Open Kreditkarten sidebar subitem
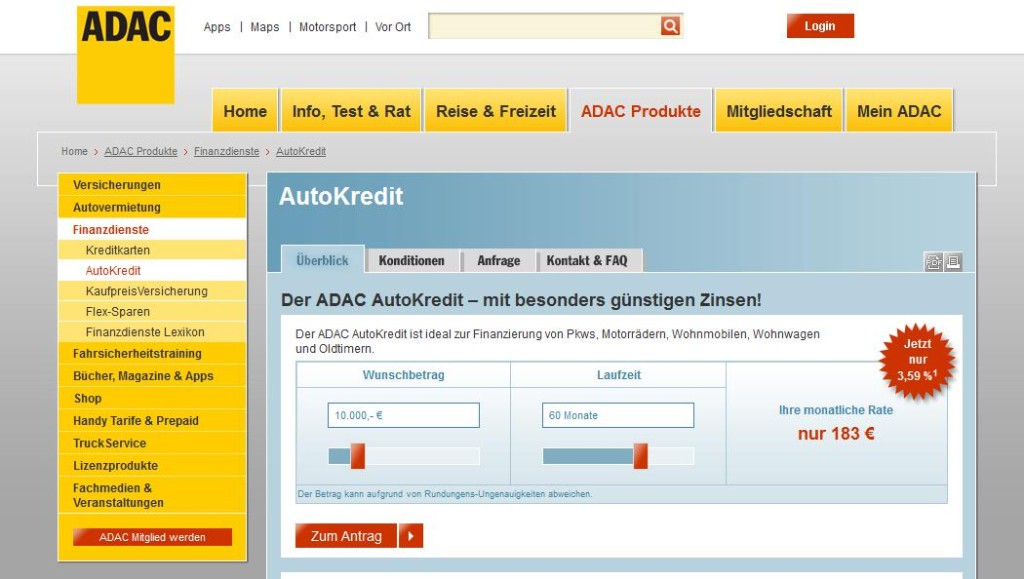This screenshot has height=579, width=1024. (x=152, y=250)
